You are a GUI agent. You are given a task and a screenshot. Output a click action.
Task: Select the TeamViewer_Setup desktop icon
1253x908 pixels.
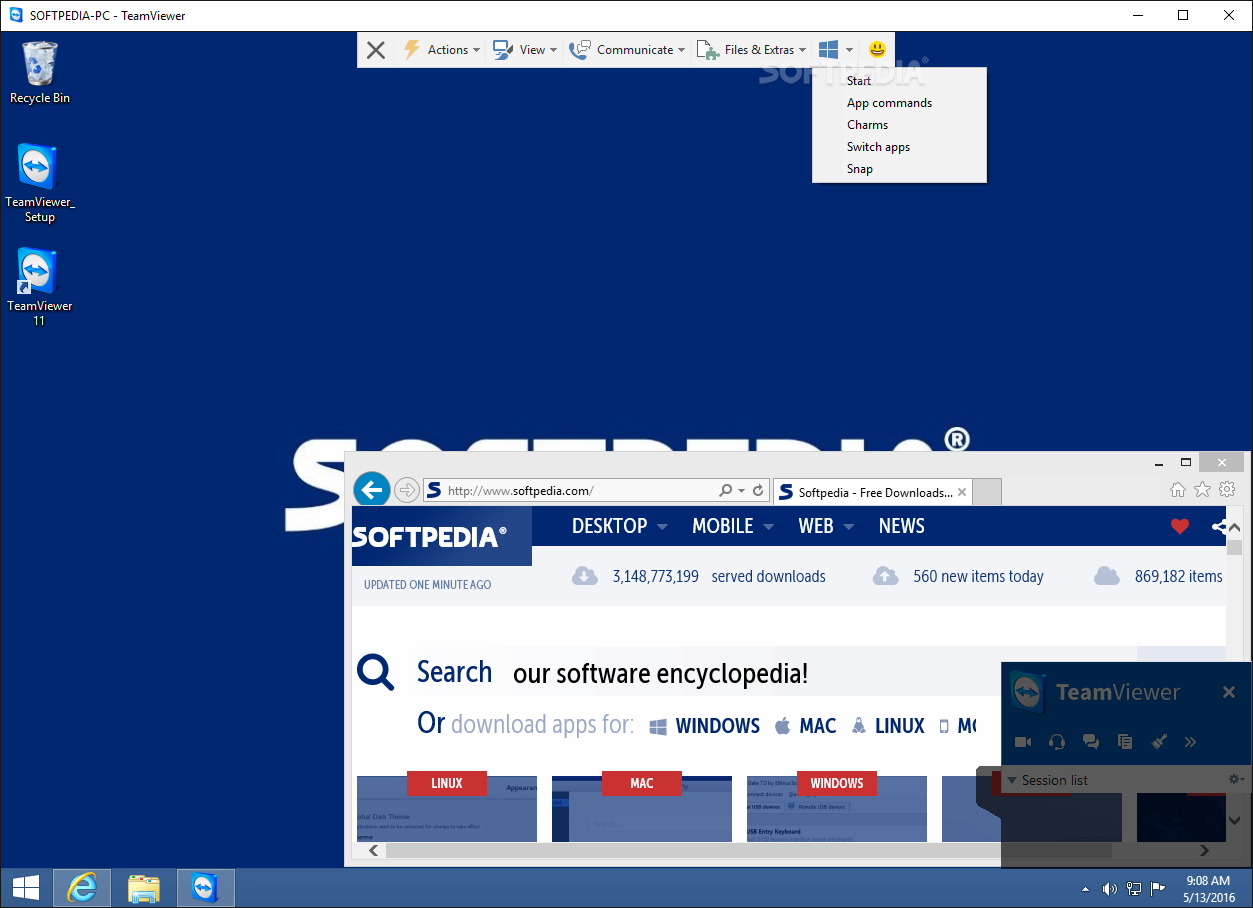40,183
